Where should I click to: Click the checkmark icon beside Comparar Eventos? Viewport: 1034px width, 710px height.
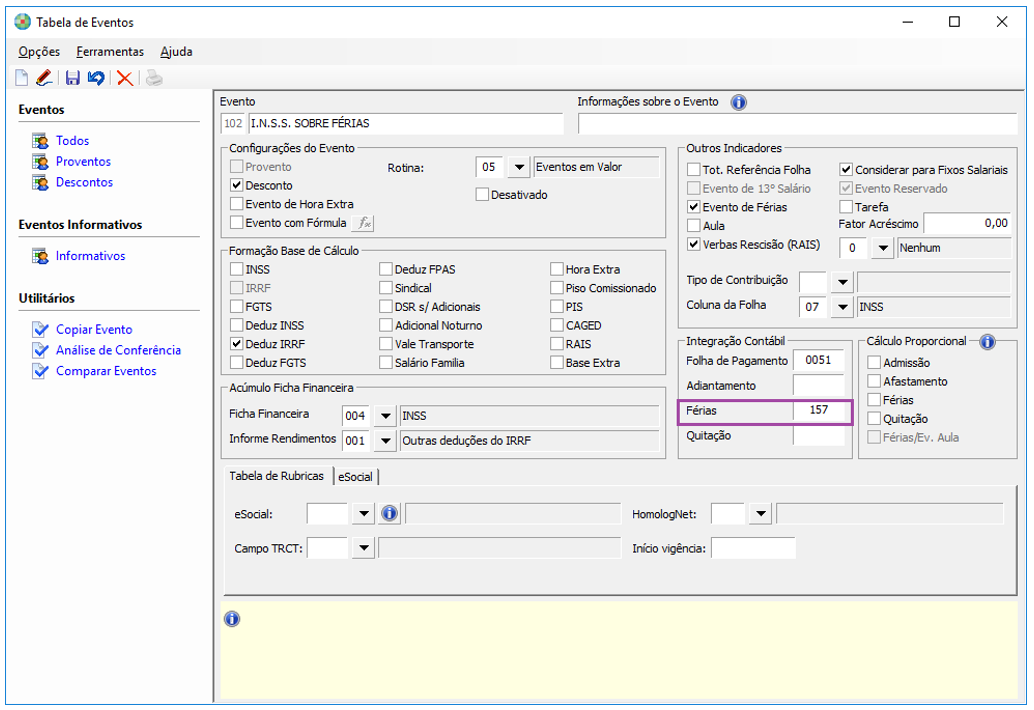[x=40, y=371]
